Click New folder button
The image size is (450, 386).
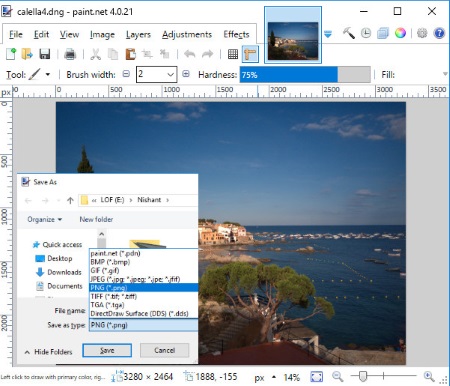tap(96, 219)
